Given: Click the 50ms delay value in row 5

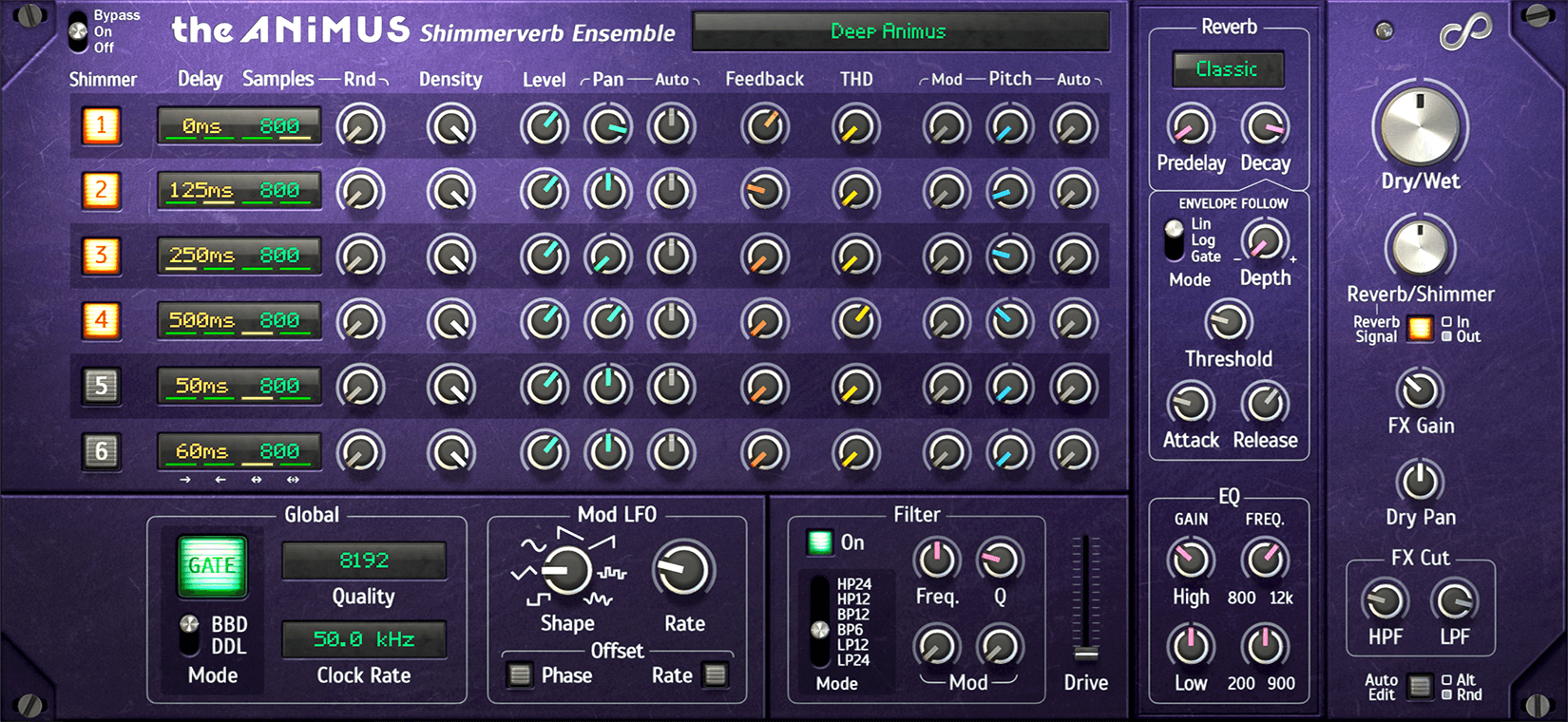Looking at the screenshot, I should (x=201, y=386).
